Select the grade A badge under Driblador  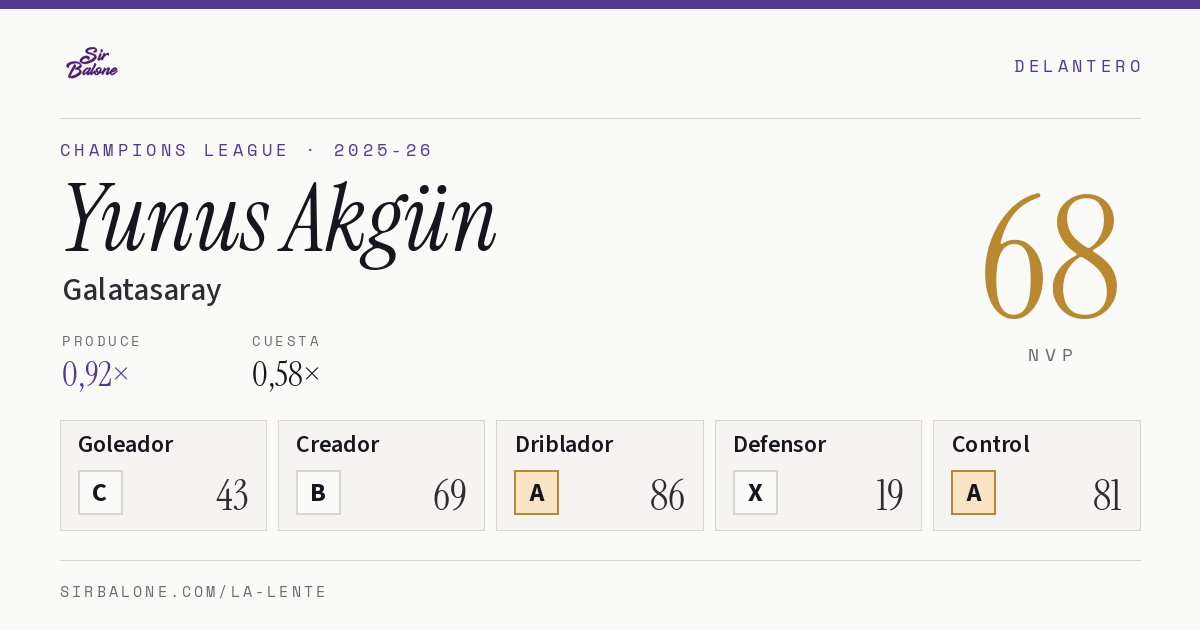coord(537,492)
